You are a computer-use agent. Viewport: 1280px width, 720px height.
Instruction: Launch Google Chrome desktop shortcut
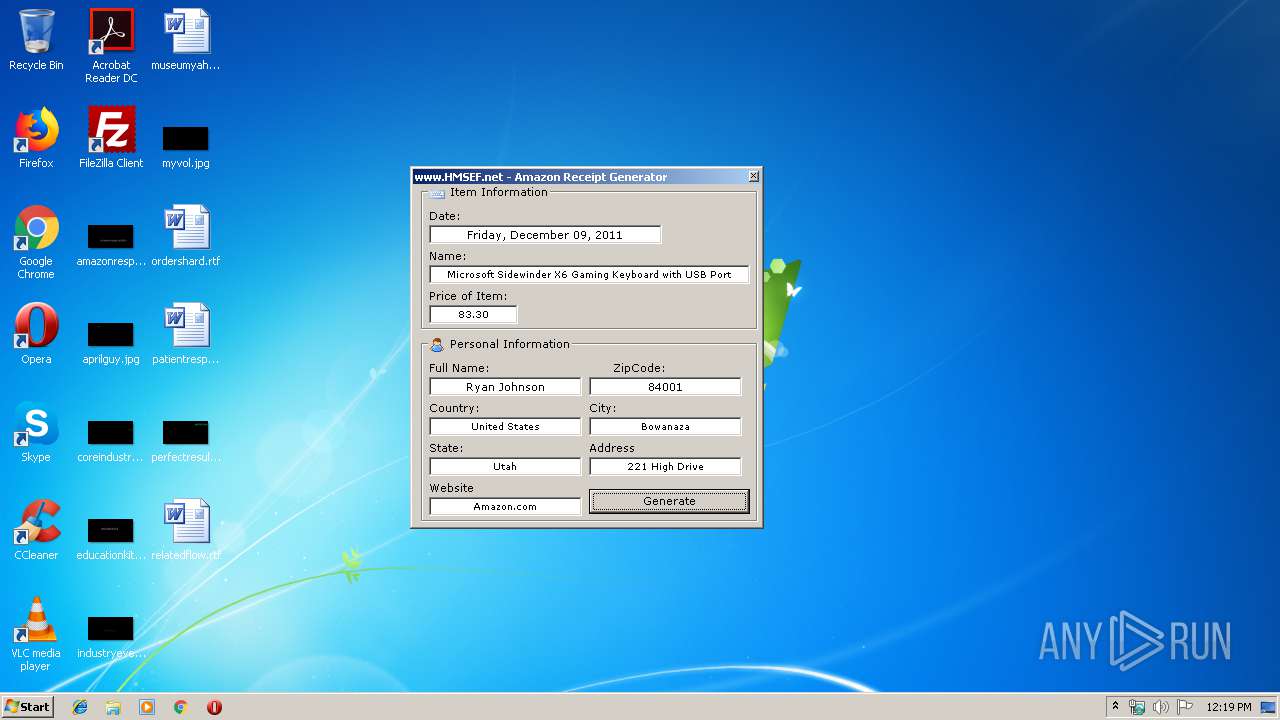click(36, 242)
